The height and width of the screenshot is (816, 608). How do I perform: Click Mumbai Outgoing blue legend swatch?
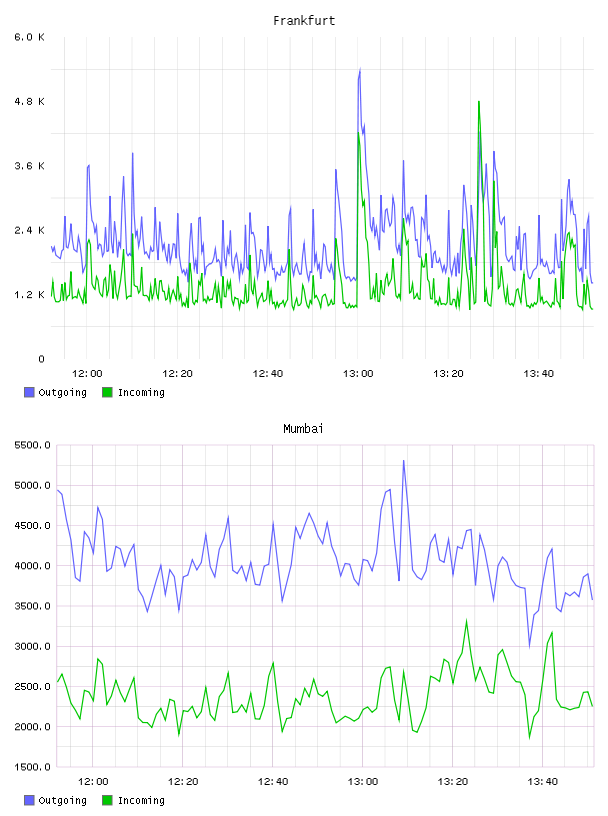29,800
